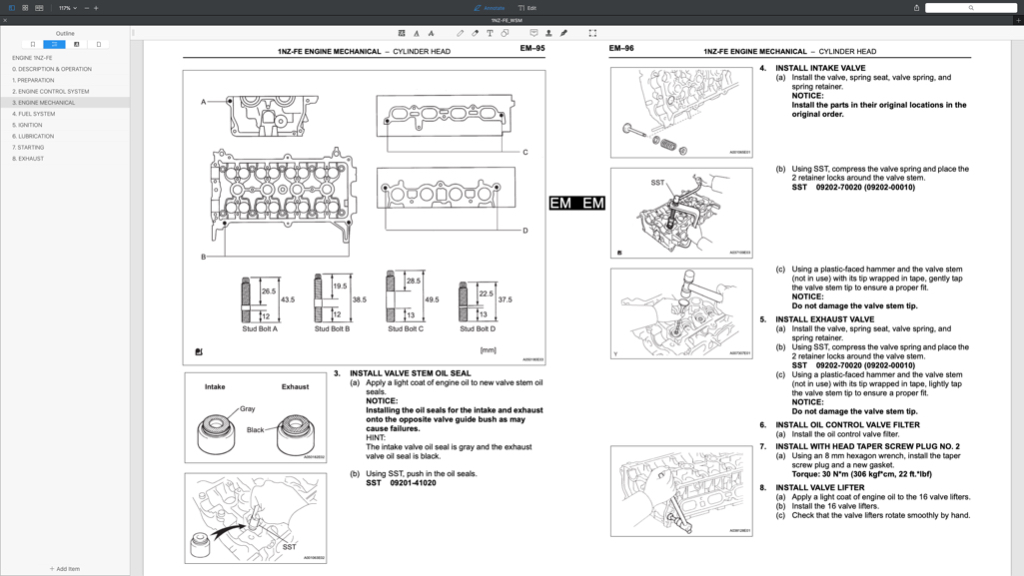Select the Highlight tool
1024x576 pixels.
point(402,31)
